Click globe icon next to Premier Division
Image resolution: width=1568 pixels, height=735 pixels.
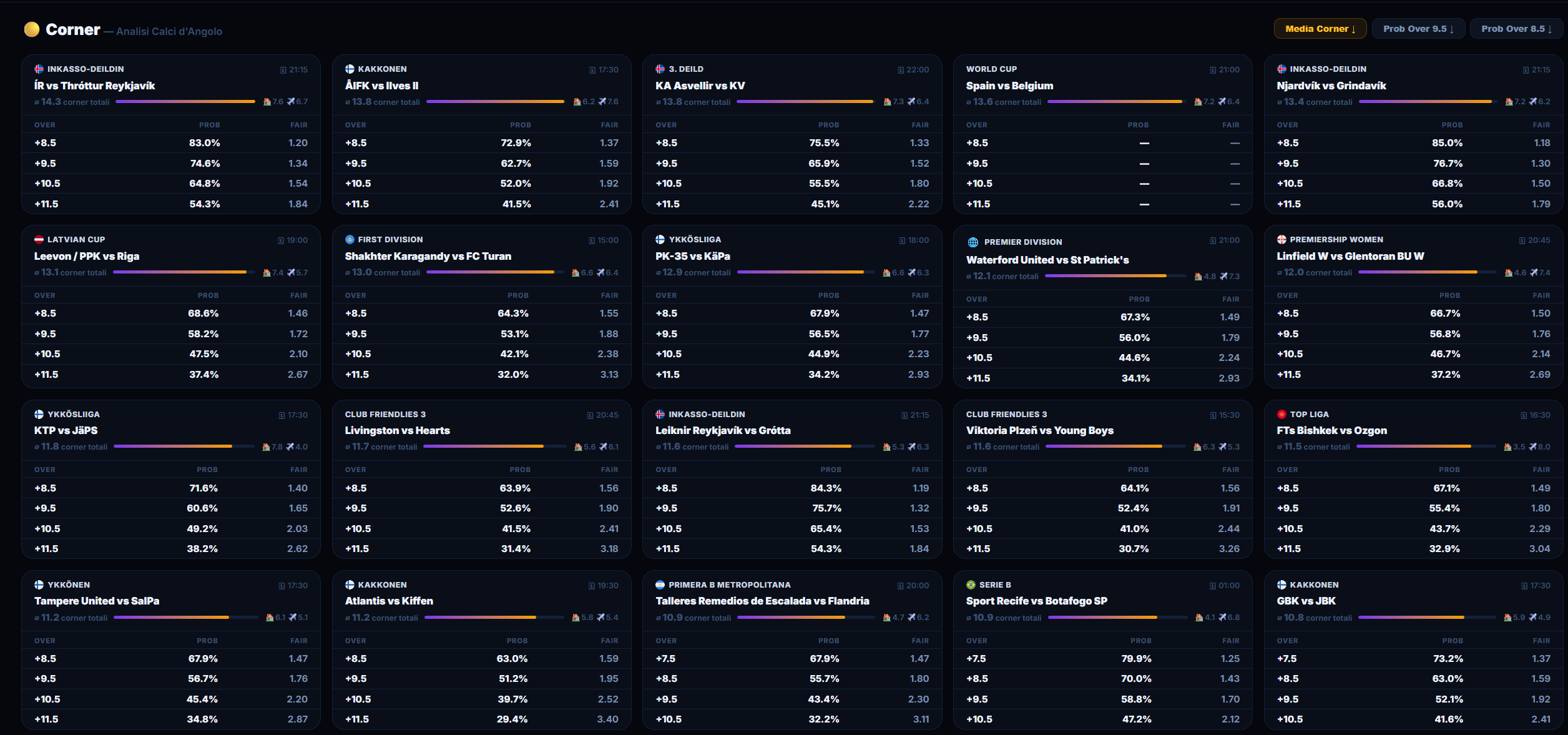(x=973, y=242)
